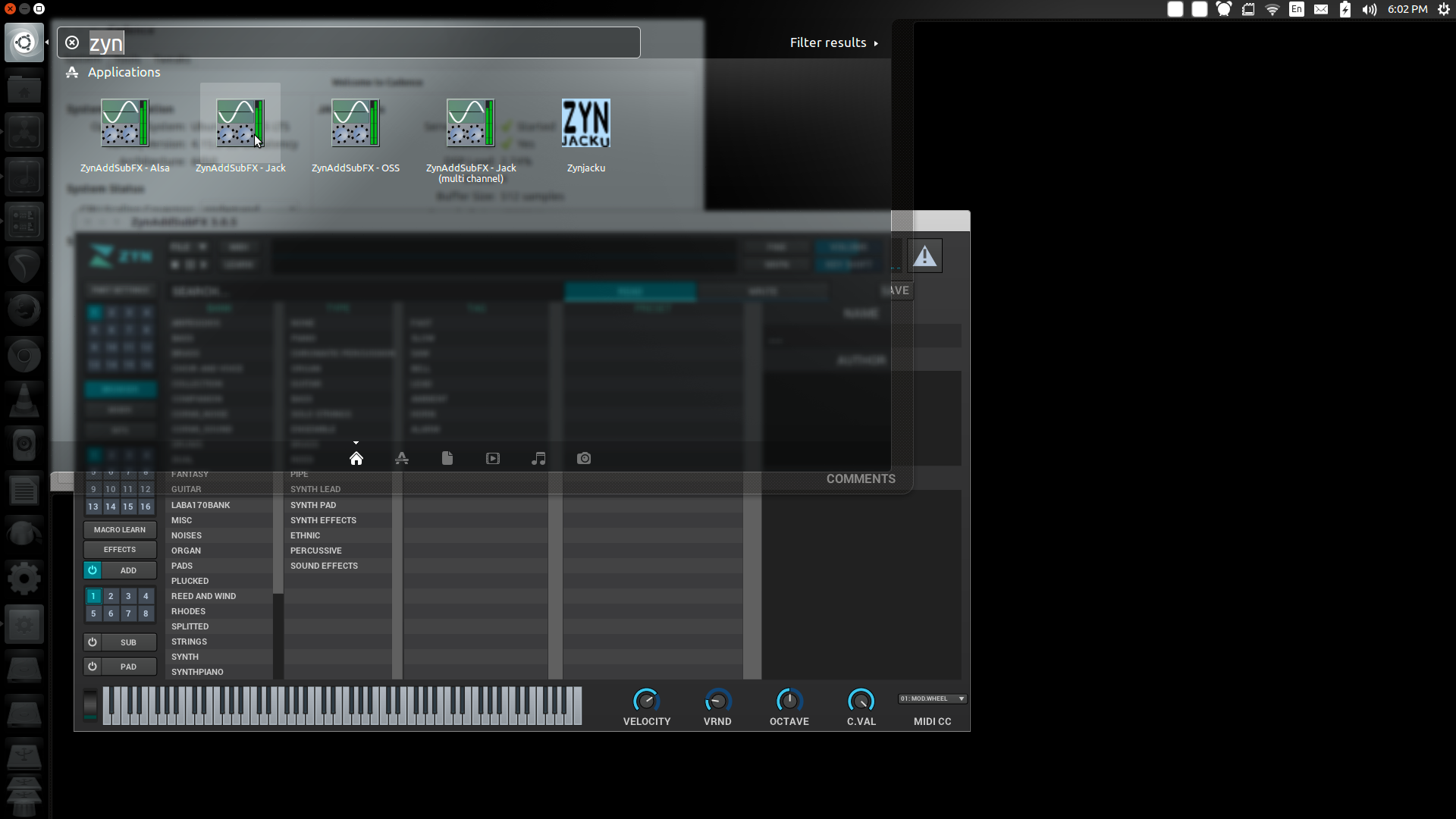Screen dimensions: 1456x819
Task: Select the MISC bank
Action: coord(219,520)
